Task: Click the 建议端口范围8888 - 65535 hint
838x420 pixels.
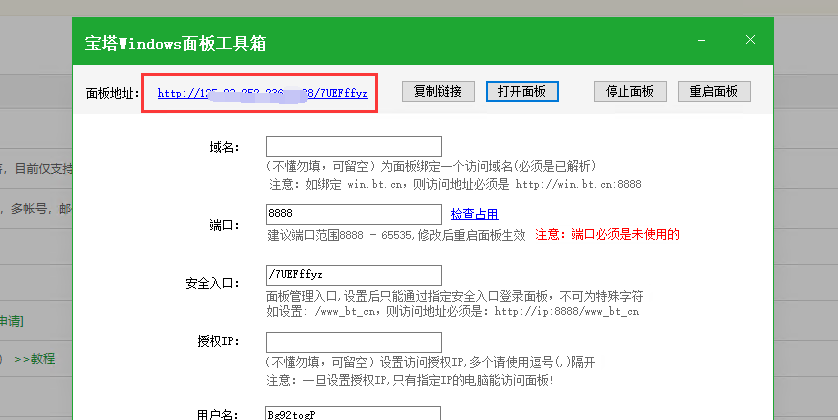Action: pos(396,235)
